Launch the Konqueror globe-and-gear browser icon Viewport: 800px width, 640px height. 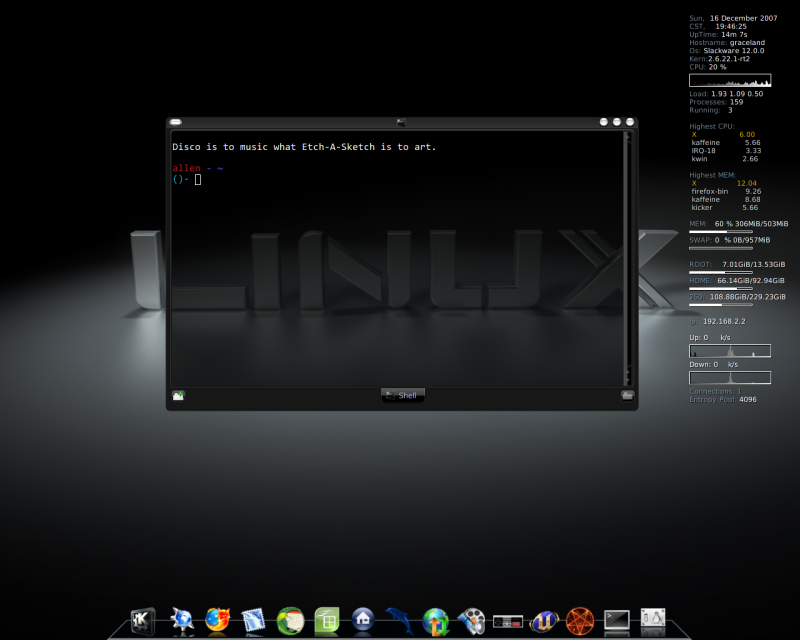[182, 621]
